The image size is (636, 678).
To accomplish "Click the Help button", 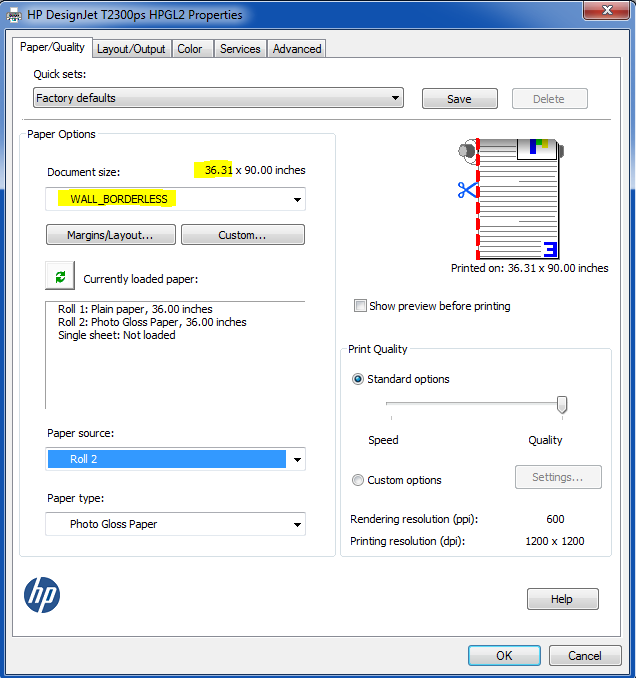I will pos(562,599).
